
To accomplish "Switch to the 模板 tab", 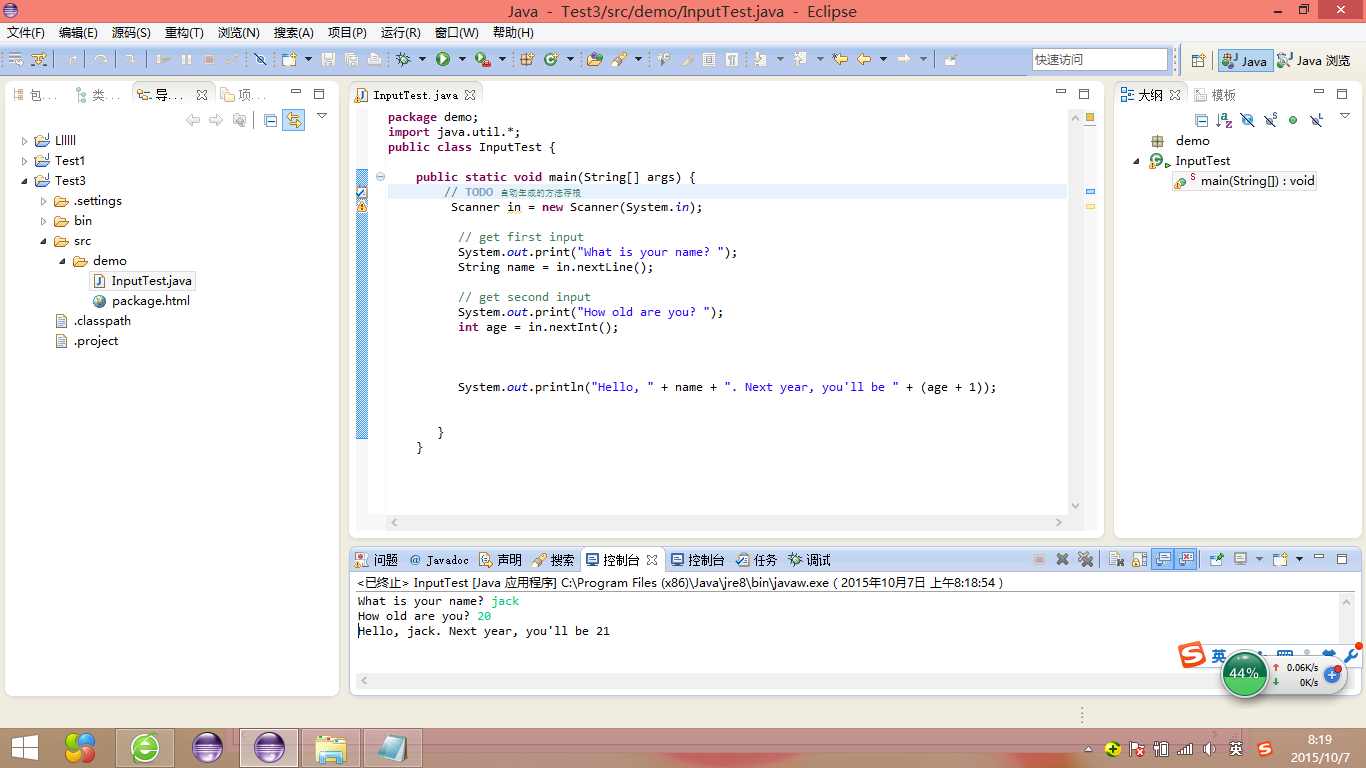I will coord(1215,95).
